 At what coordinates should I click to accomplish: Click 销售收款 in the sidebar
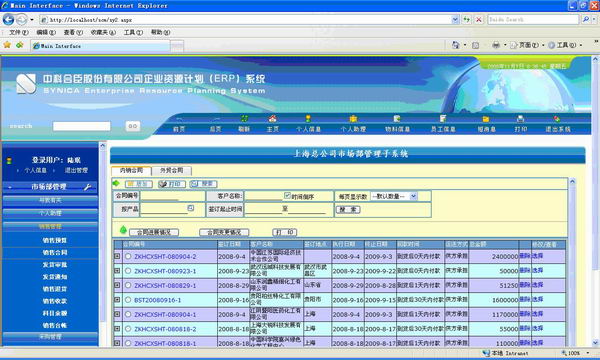tap(55, 301)
